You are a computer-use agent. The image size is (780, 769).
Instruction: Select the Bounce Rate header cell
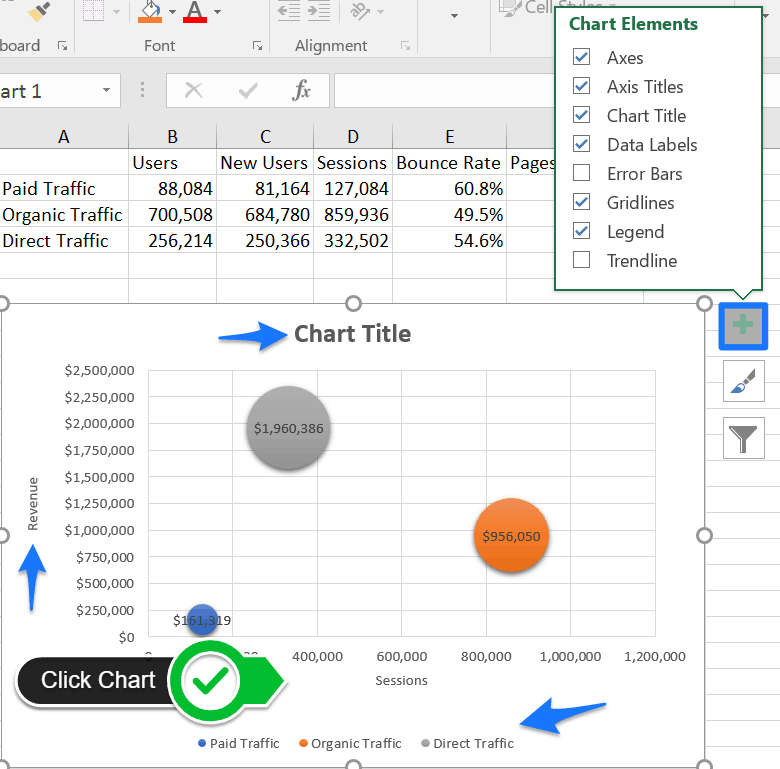[450, 163]
